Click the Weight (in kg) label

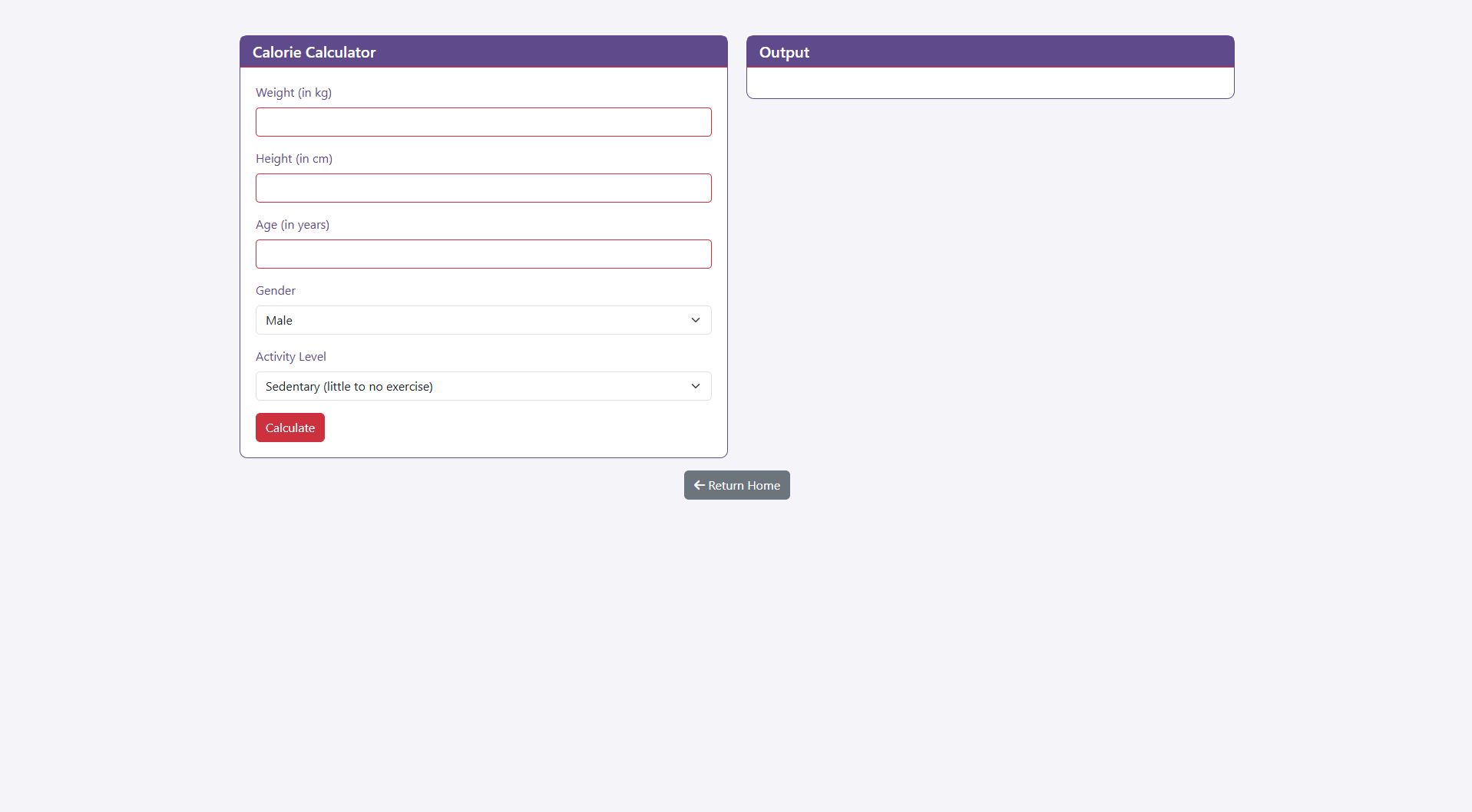click(293, 93)
